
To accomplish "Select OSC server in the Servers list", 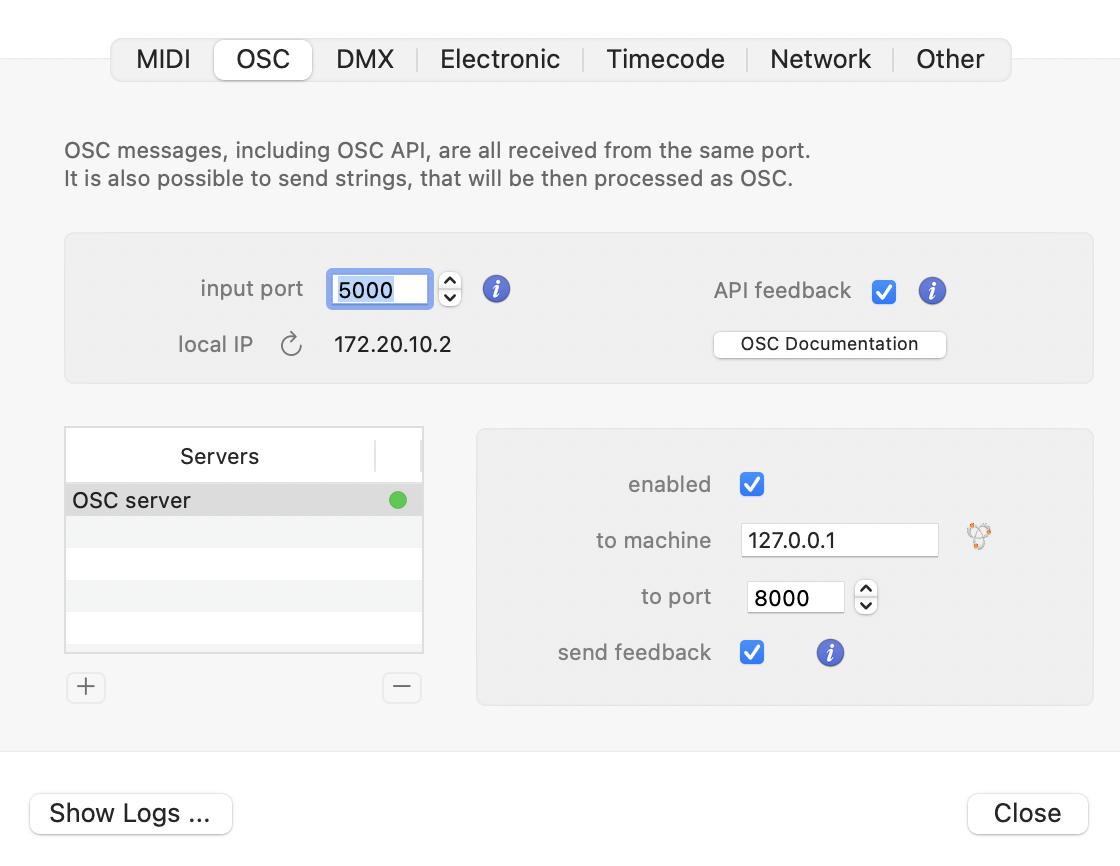I will (x=200, y=500).
